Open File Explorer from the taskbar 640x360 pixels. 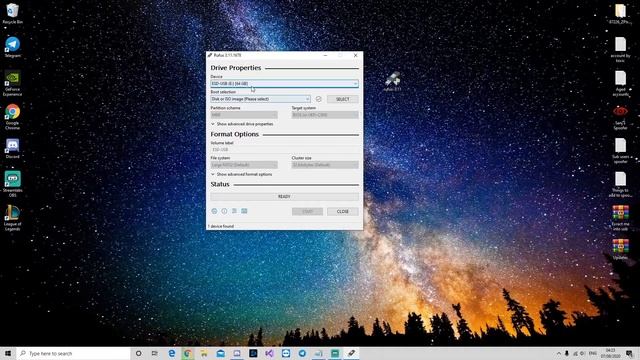pyautogui.click(x=204, y=353)
